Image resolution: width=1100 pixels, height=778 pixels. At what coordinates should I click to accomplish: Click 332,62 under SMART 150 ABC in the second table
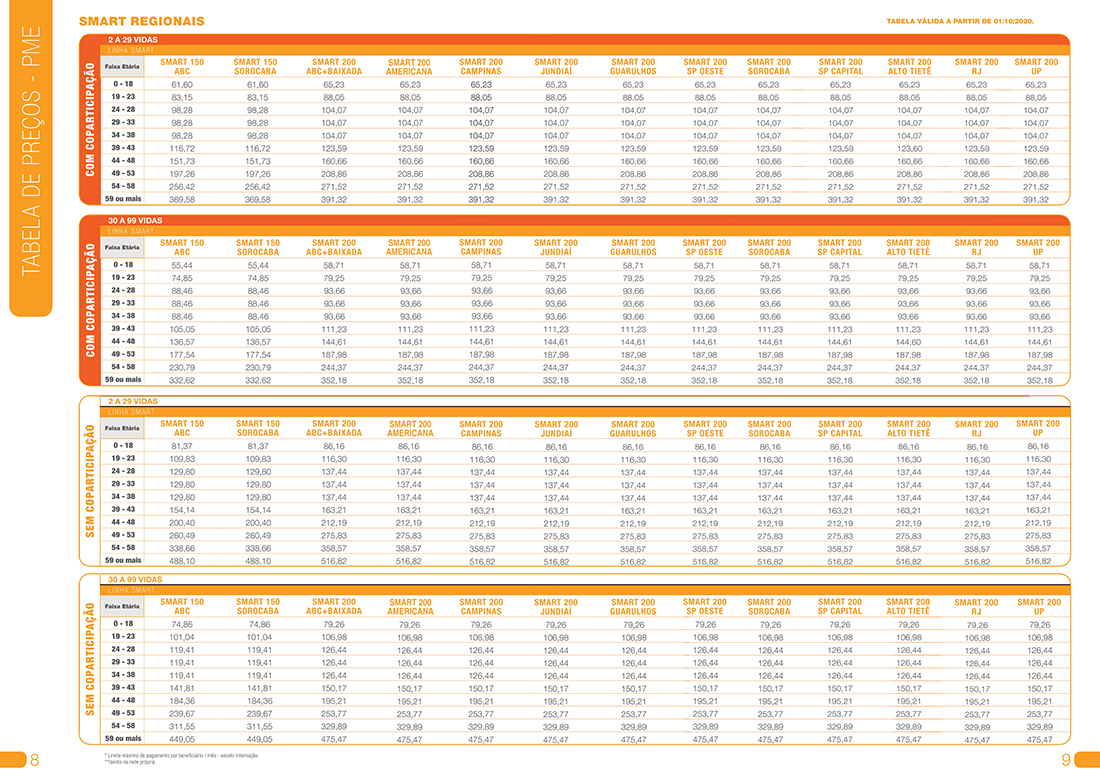pos(182,381)
